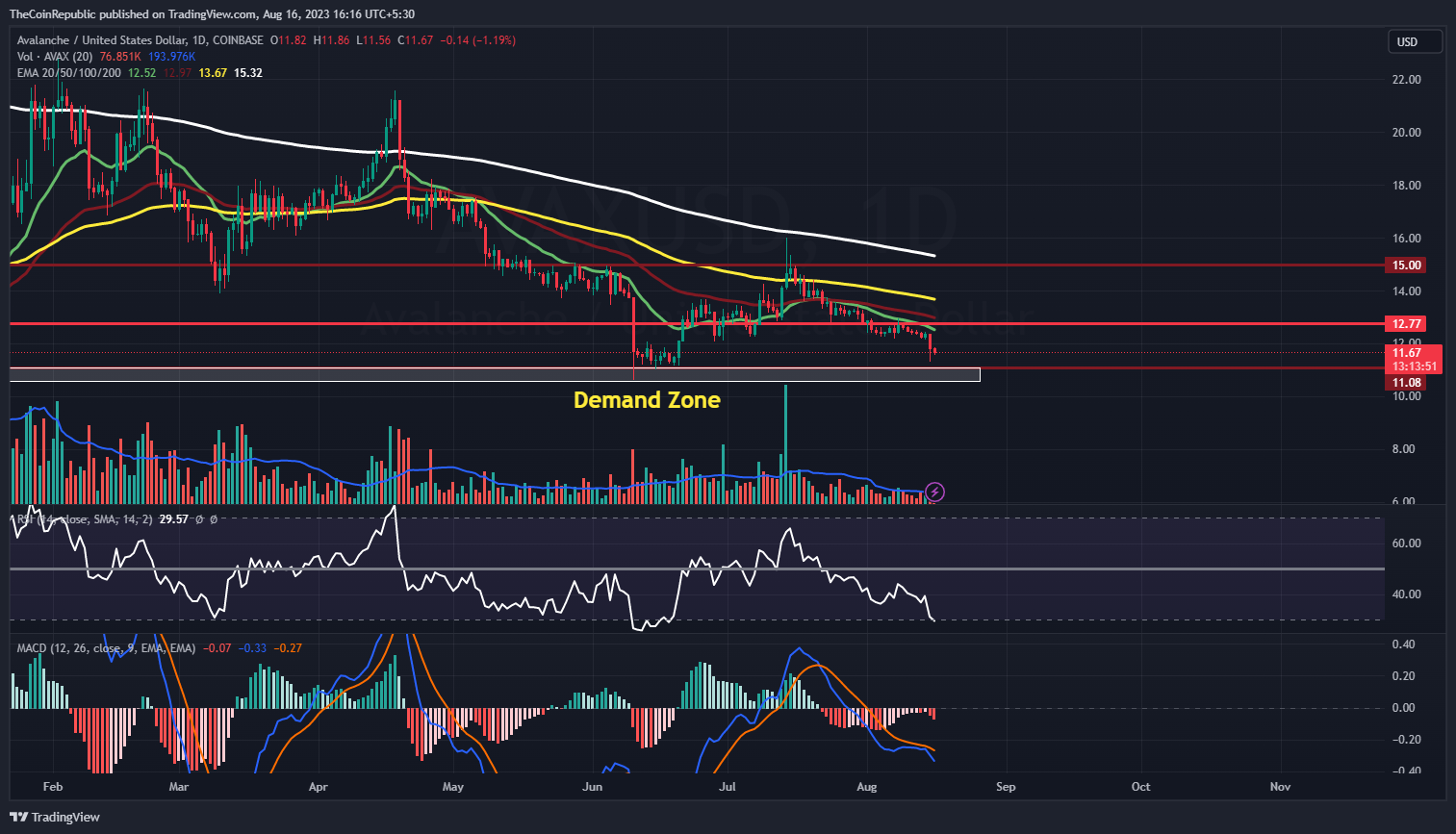
Task: Select the yellow Demand Zone text label
Action: (x=647, y=400)
